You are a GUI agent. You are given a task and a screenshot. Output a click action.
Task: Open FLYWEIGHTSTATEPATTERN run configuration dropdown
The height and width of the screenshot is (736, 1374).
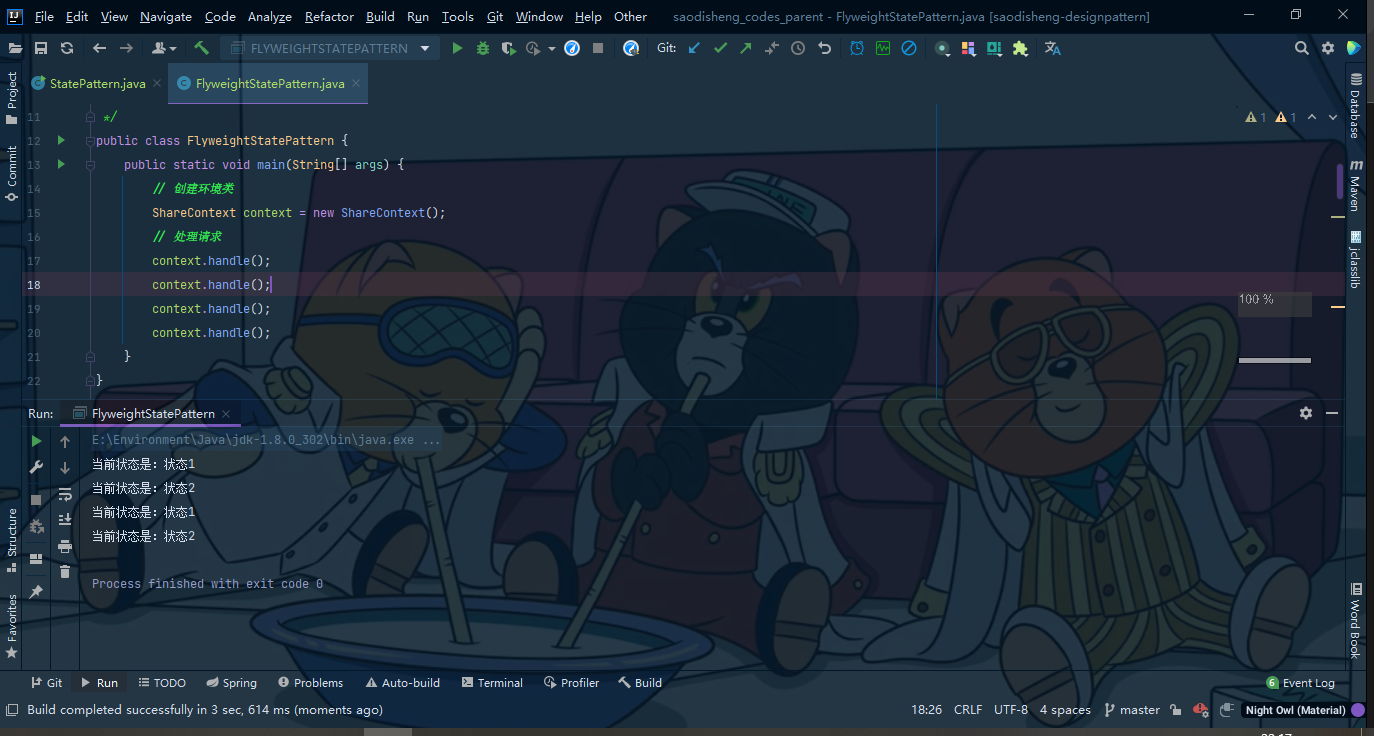(x=330, y=48)
